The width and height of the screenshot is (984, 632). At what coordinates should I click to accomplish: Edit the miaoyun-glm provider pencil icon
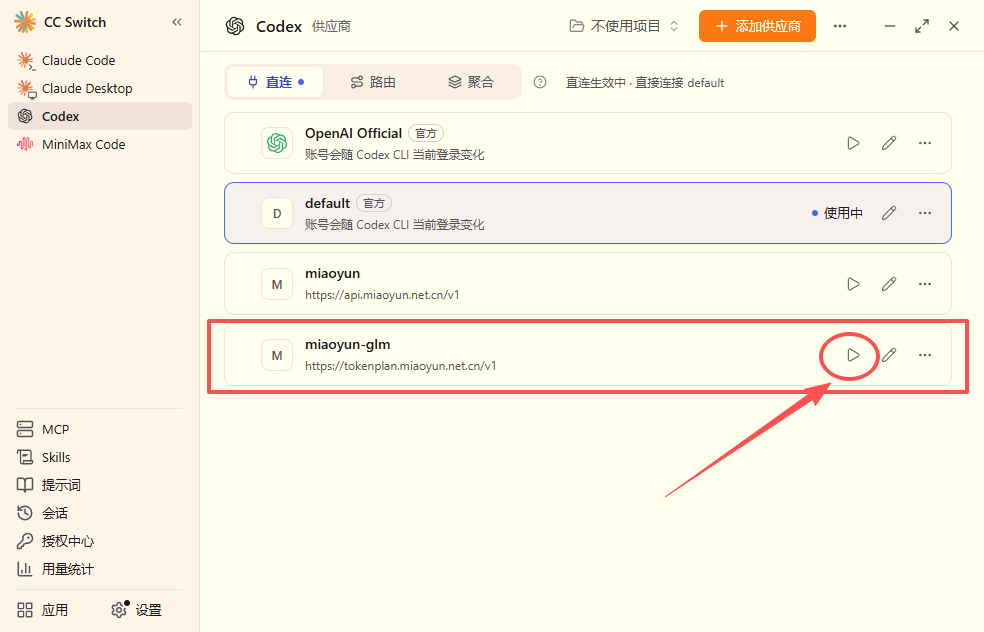[x=889, y=355]
